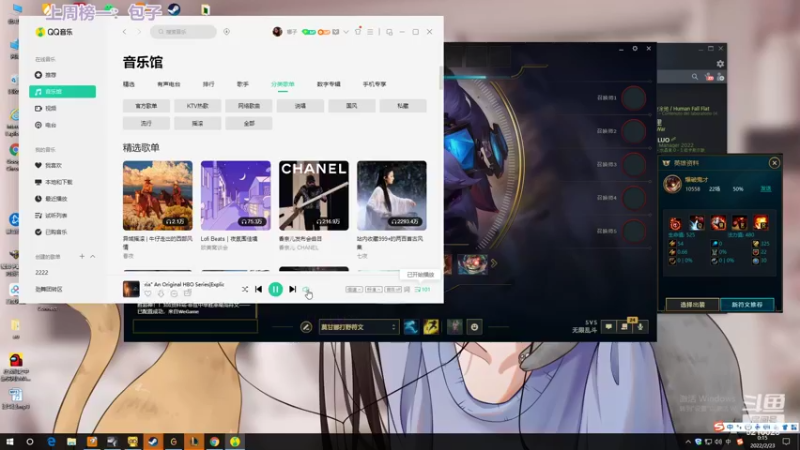This screenshot has height=450, width=800.
Task: Open the CHANEL playlist cover
Action: tap(314, 195)
